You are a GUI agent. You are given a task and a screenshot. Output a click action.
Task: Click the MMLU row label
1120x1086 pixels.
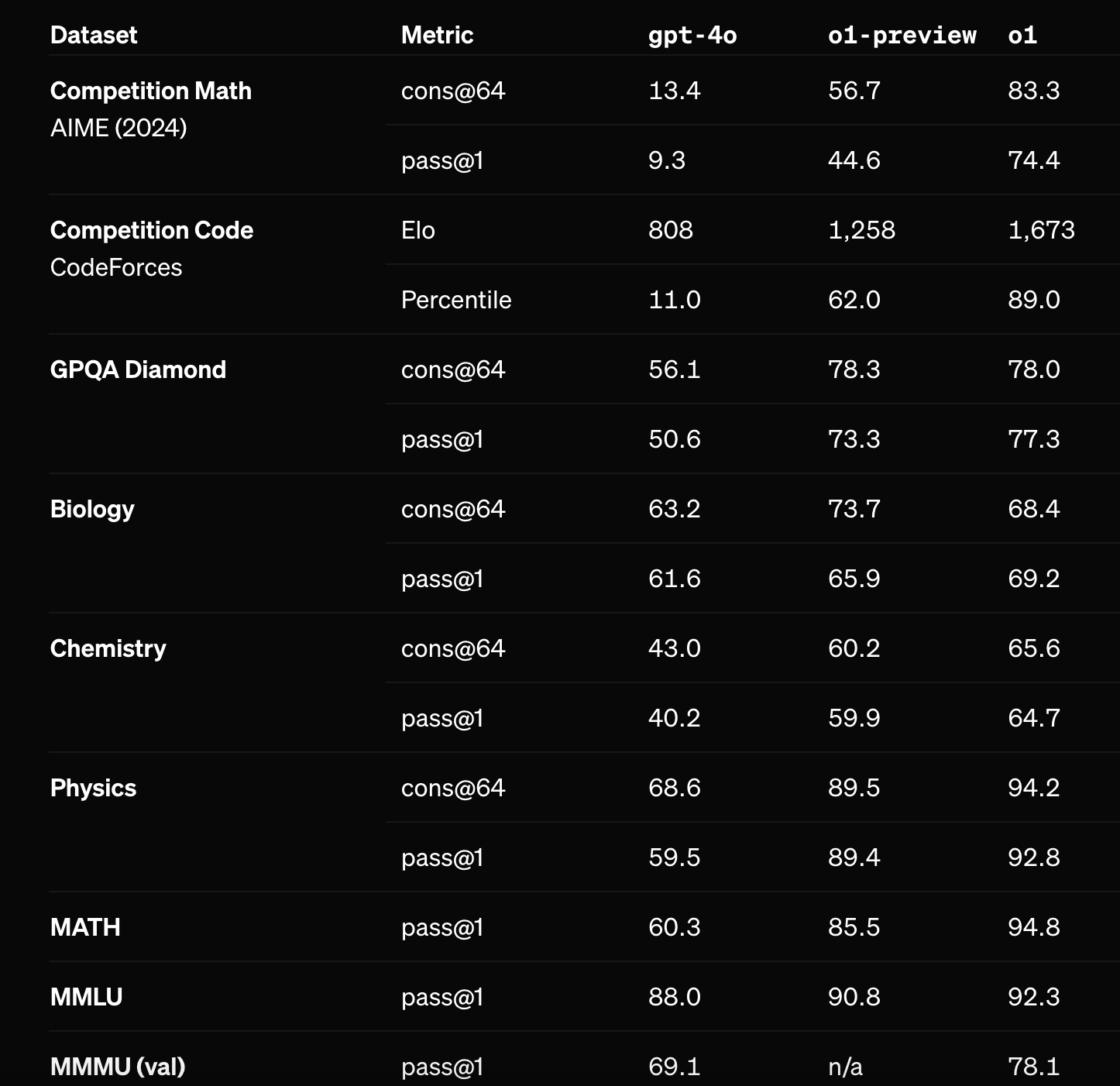click(x=86, y=997)
